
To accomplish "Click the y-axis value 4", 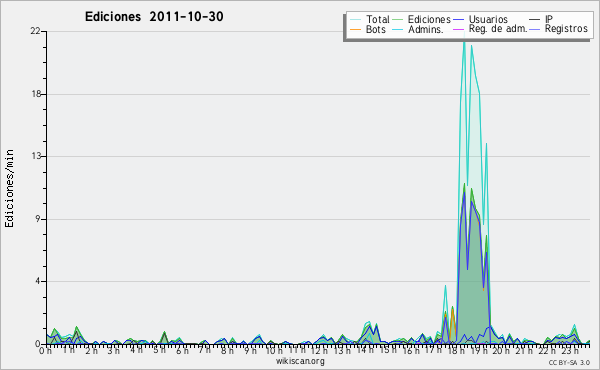I will [38, 281].
